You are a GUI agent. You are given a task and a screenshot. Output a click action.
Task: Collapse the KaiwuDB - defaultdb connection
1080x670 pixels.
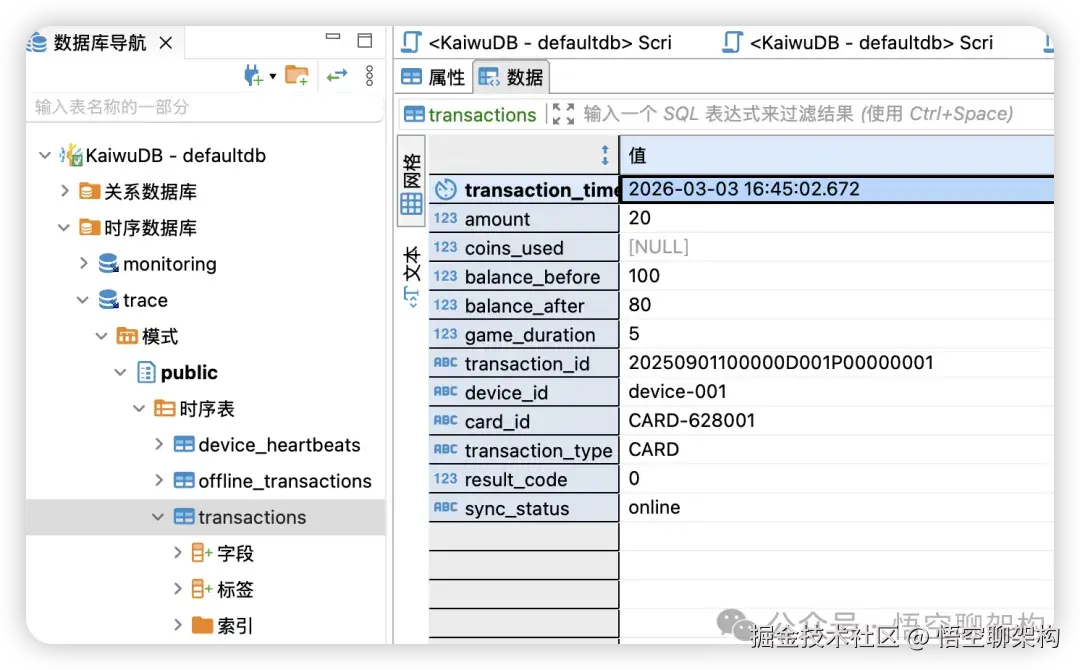[x=44, y=155]
